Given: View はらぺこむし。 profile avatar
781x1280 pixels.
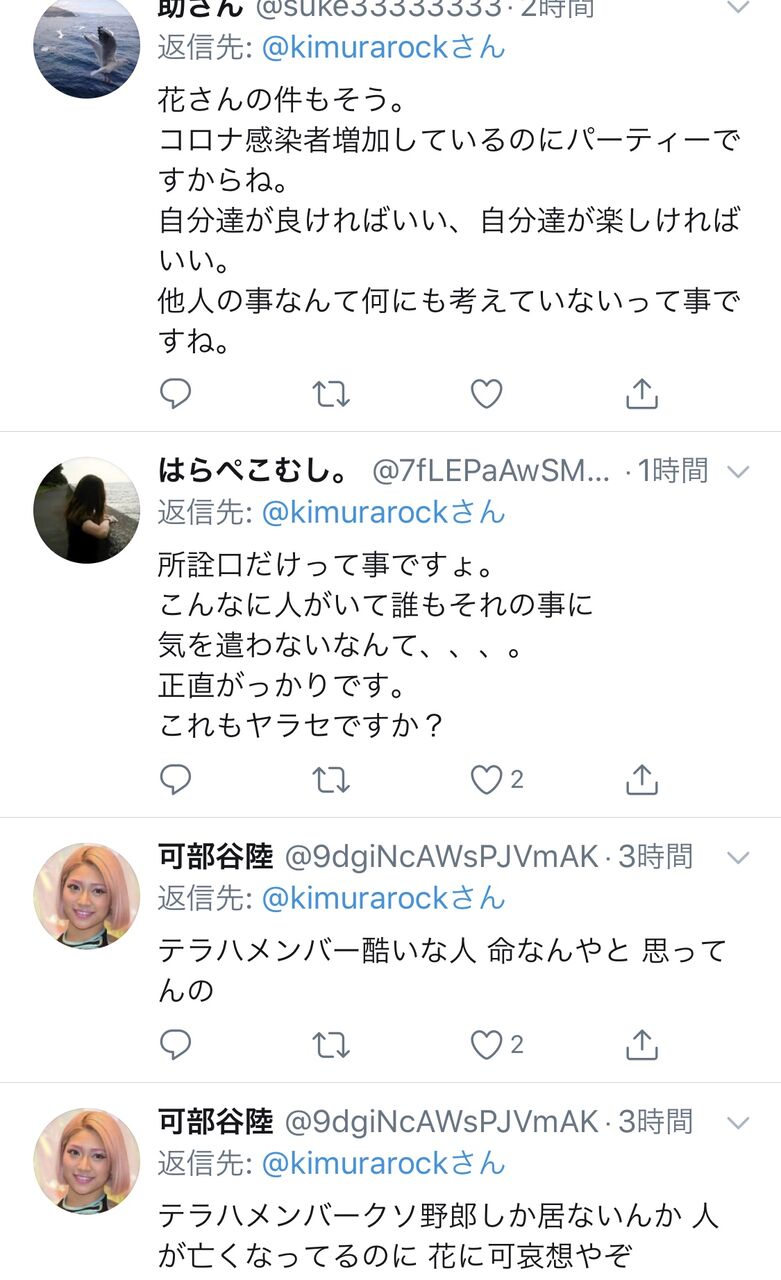Looking at the screenshot, I should (87, 510).
